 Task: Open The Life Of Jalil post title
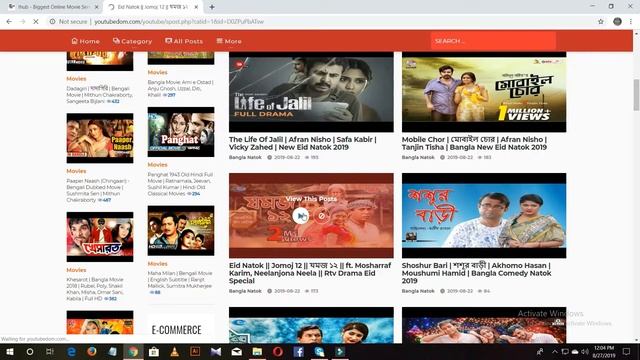[302, 143]
